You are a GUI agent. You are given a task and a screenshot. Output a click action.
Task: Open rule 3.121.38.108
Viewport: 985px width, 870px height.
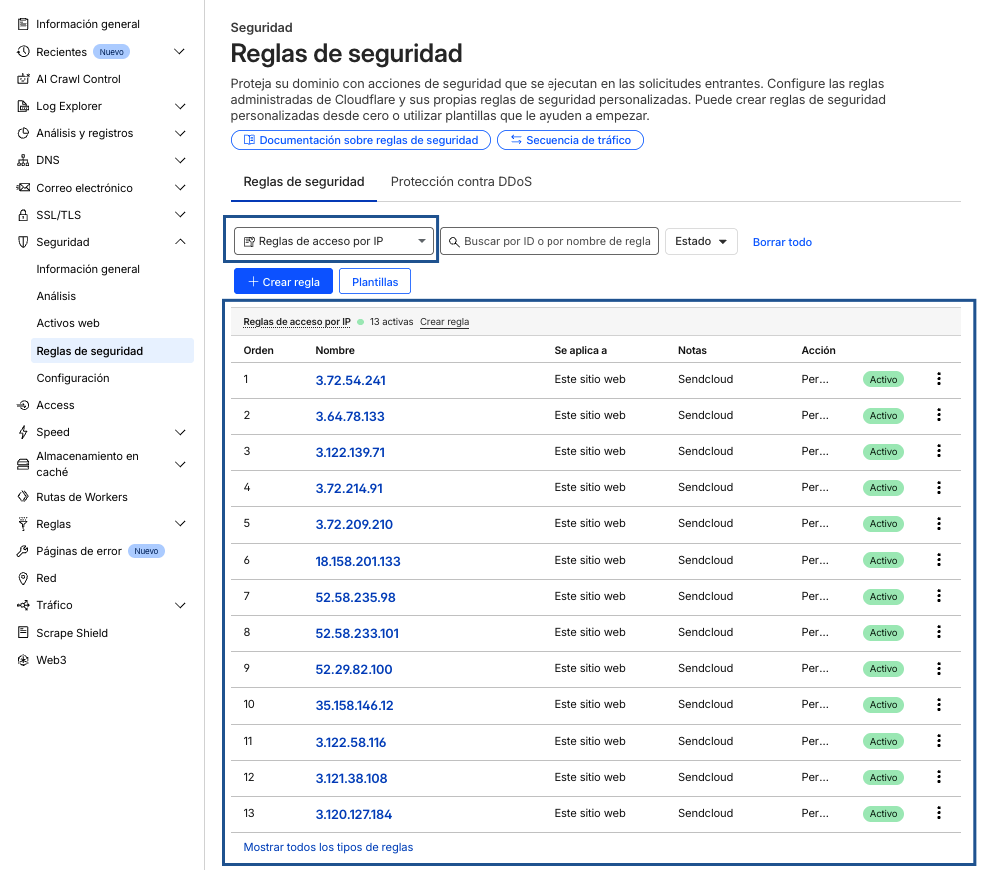pos(351,778)
